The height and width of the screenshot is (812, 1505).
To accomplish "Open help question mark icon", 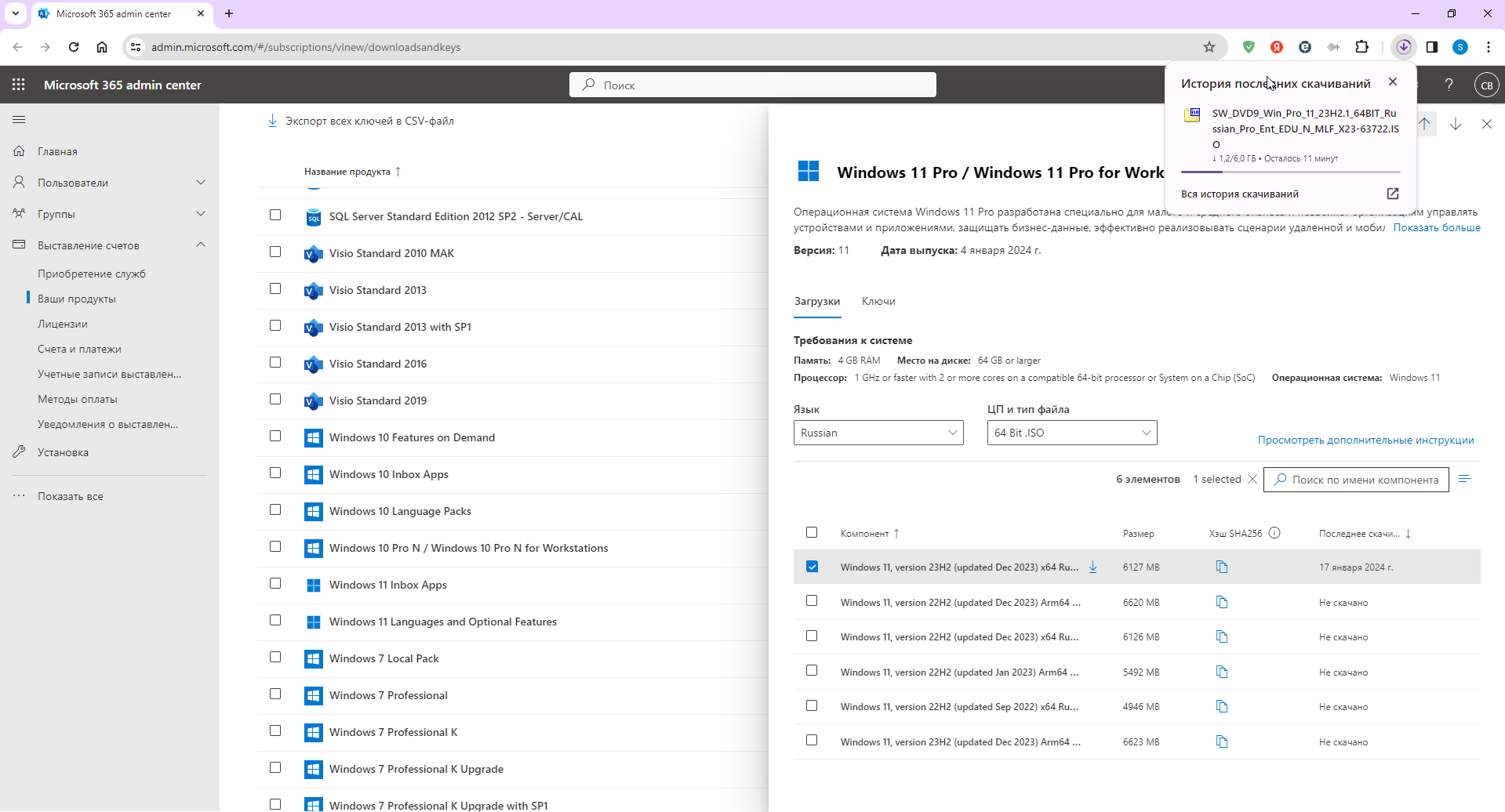I will 1449,85.
